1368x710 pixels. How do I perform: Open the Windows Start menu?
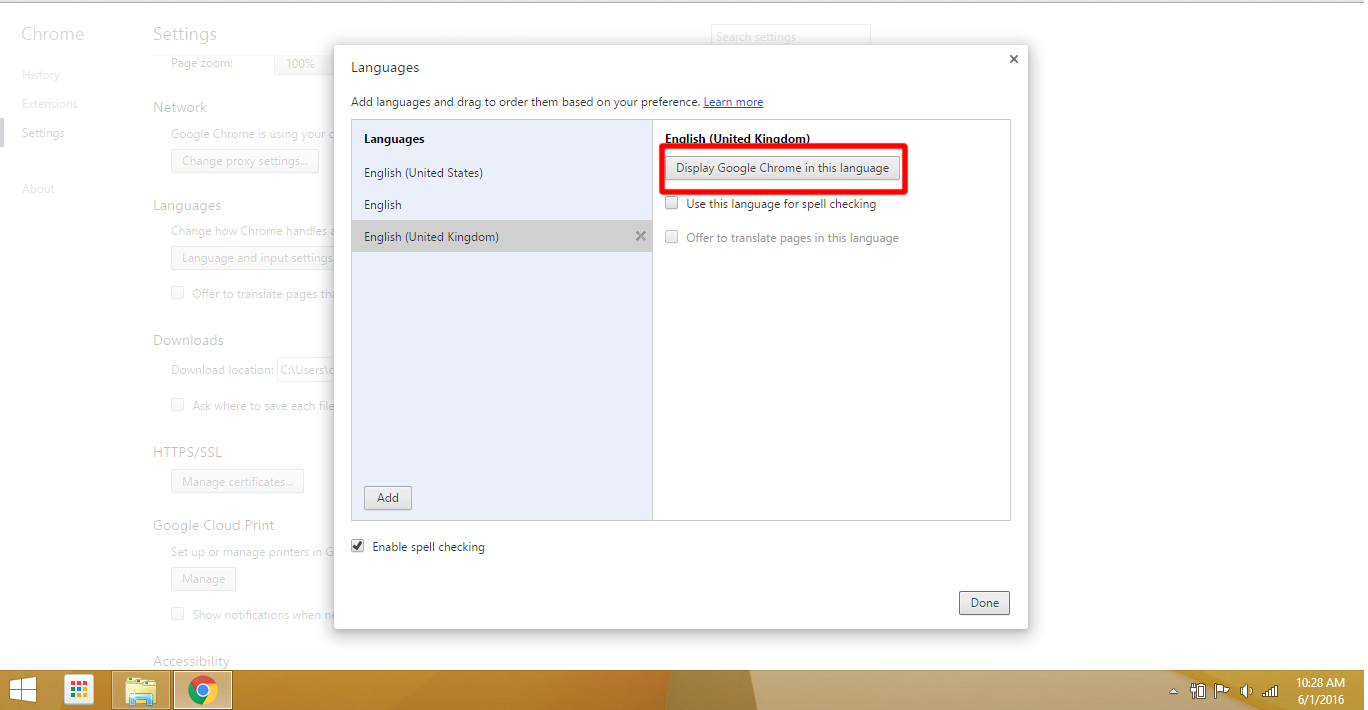point(22,690)
